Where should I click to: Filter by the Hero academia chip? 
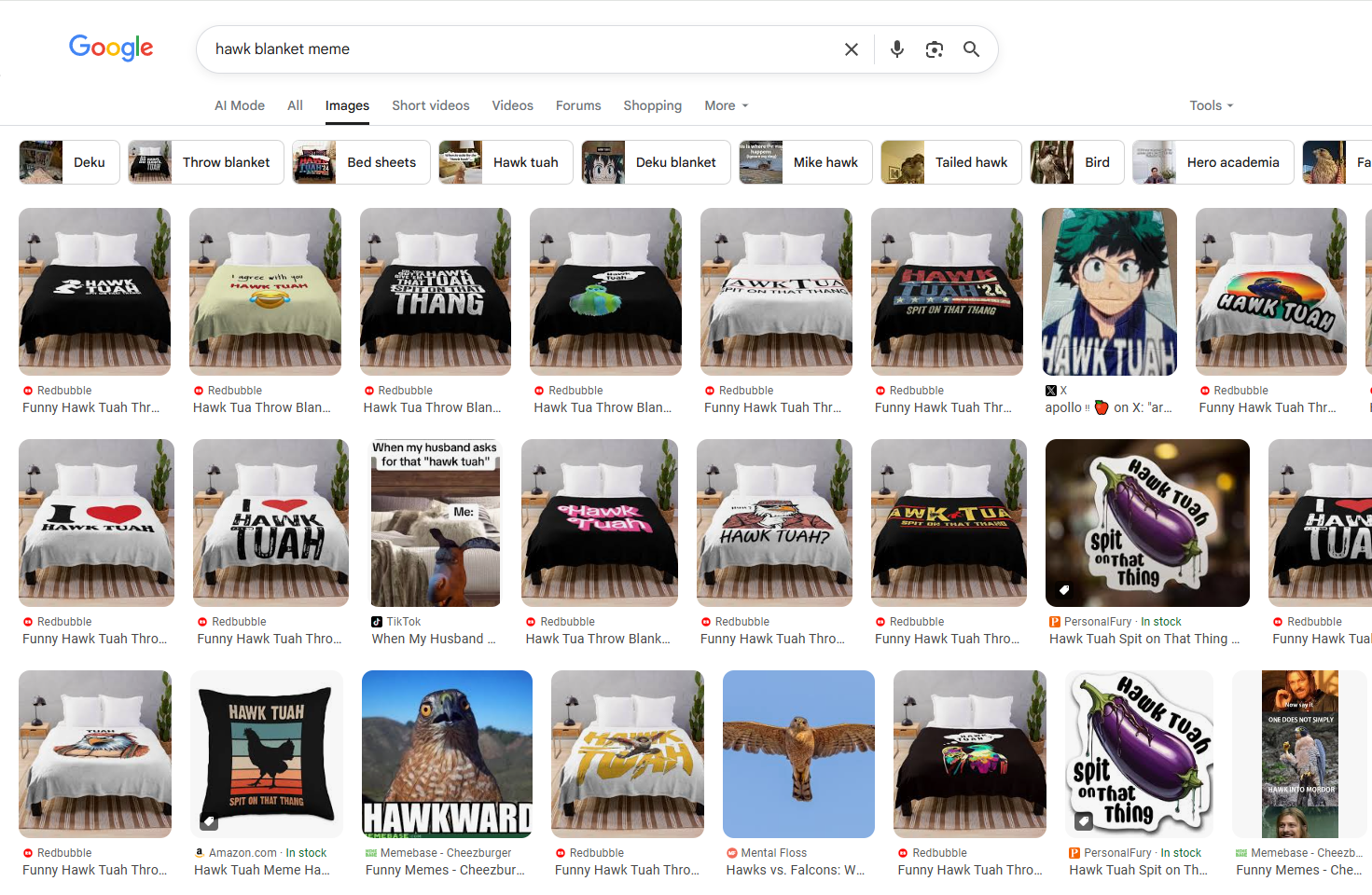[x=1213, y=162]
